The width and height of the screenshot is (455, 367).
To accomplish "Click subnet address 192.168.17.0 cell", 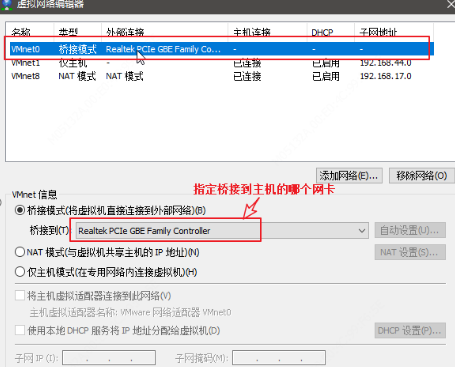I will pos(386,76).
